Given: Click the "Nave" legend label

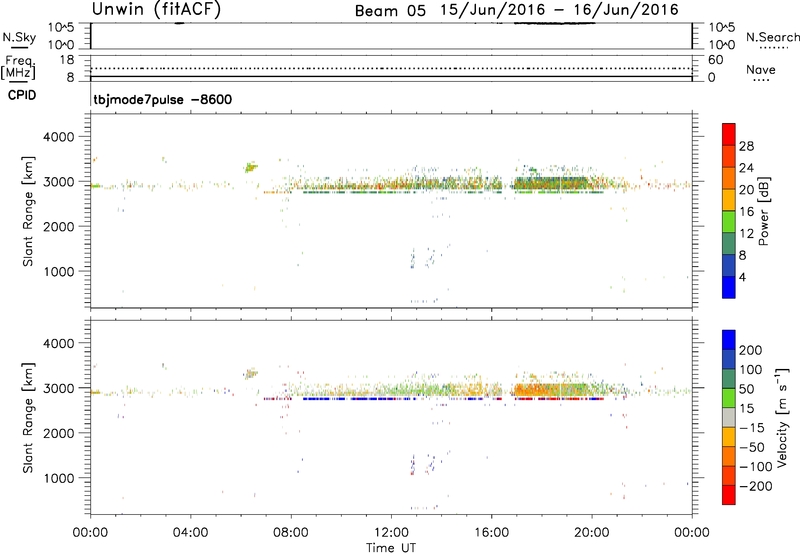Looking at the screenshot, I should pos(761,69).
